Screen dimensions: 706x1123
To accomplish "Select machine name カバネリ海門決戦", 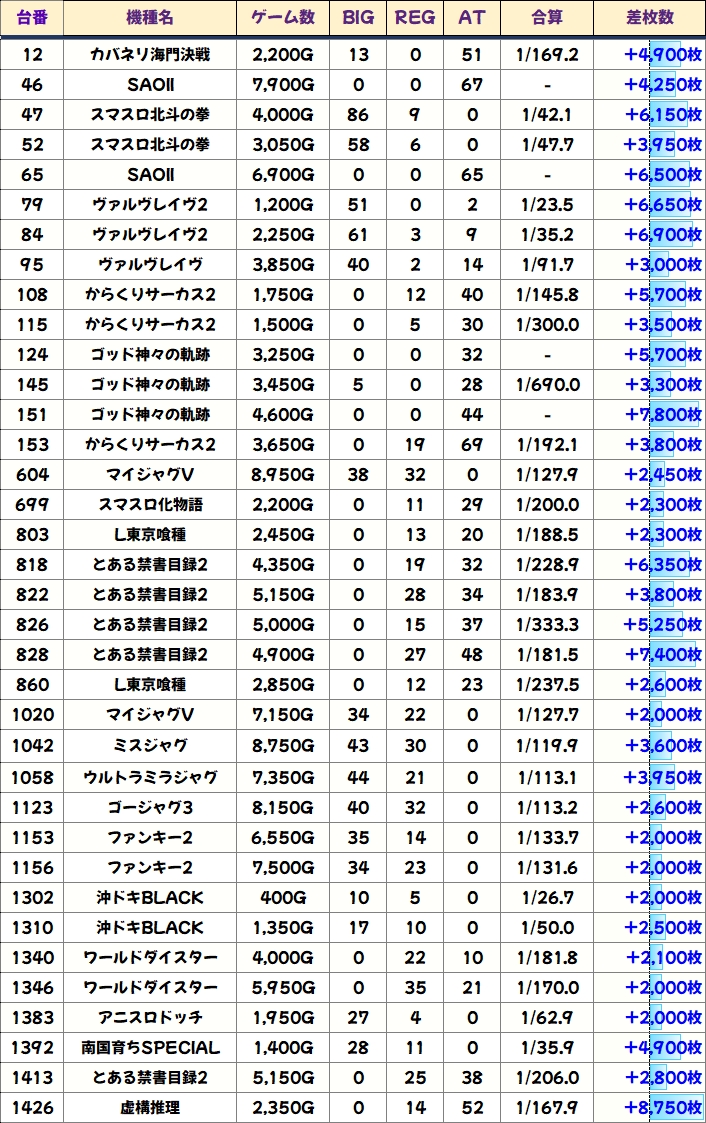I will [x=150, y=54].
